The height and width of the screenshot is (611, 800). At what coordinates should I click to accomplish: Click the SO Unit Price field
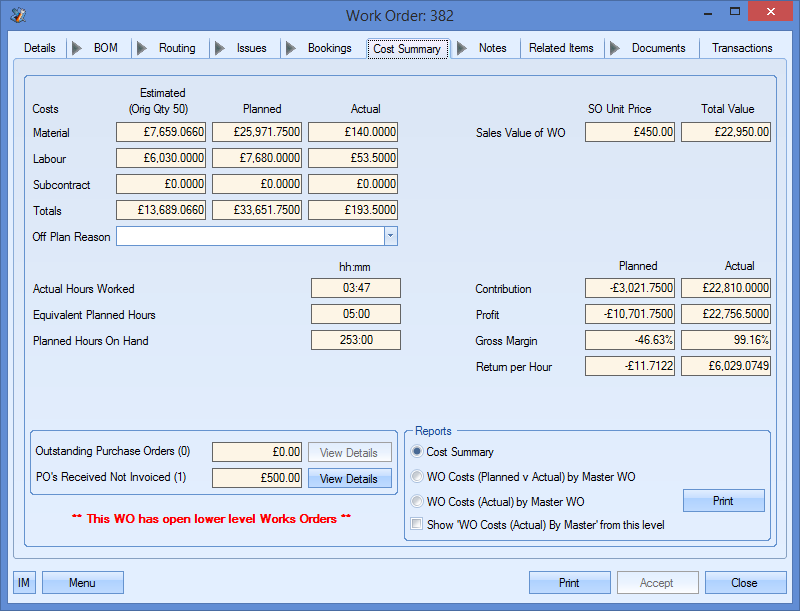(630, 133)
